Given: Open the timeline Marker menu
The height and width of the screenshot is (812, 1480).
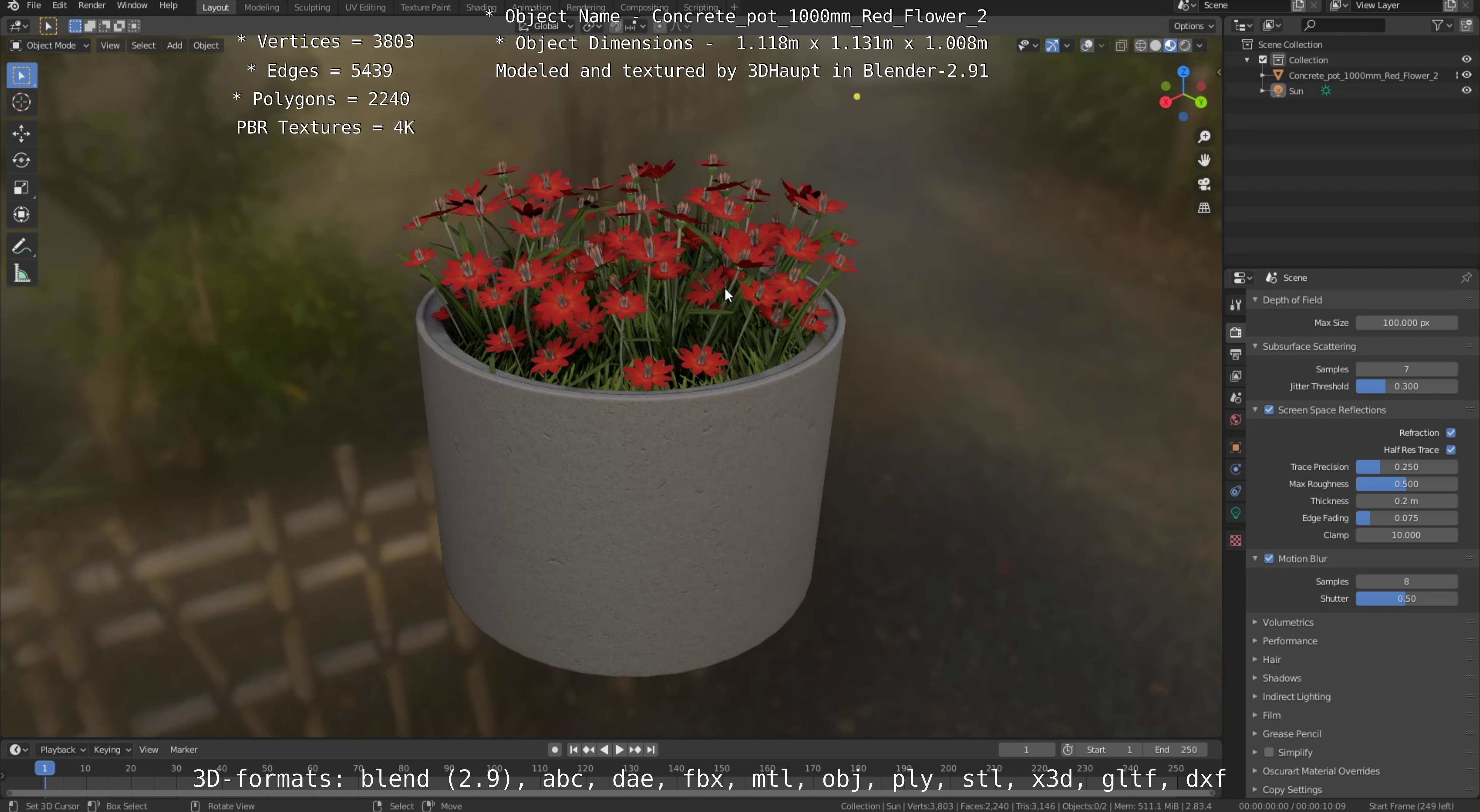Looking at the screenshot, I should tap(183, 749).
